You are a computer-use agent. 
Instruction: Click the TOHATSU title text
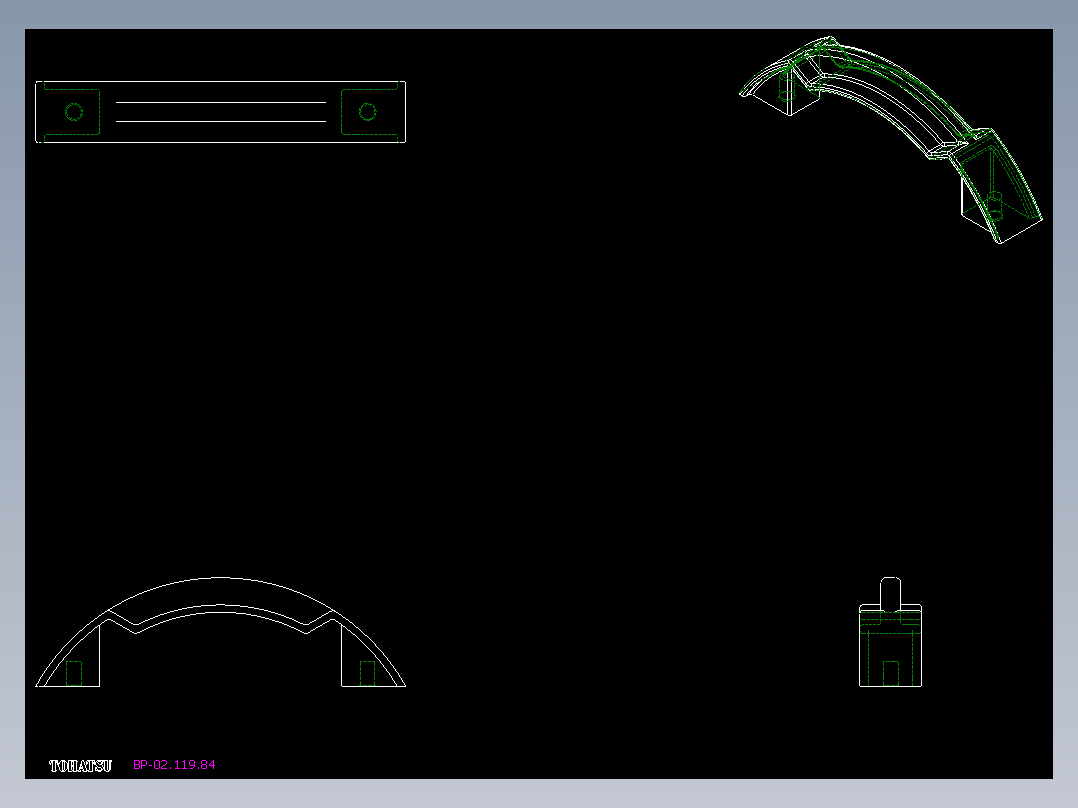80,766
